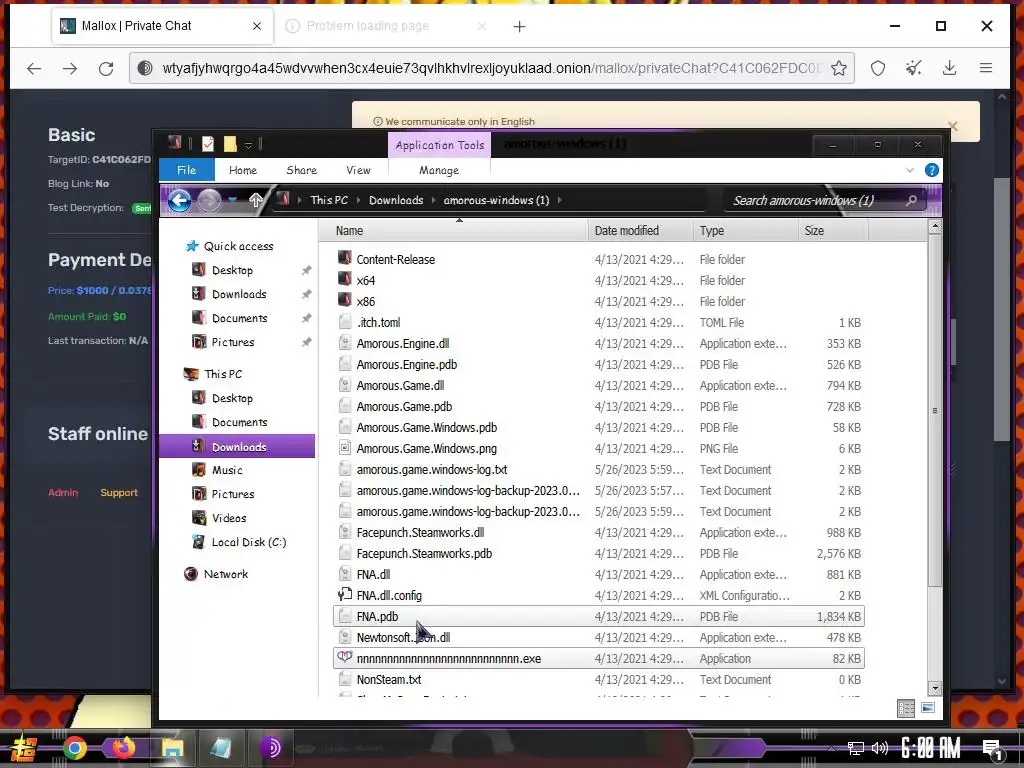Open browser downloads arrow icon
This screenshot has height=768, width=1024.
click(x=950, y=68)
